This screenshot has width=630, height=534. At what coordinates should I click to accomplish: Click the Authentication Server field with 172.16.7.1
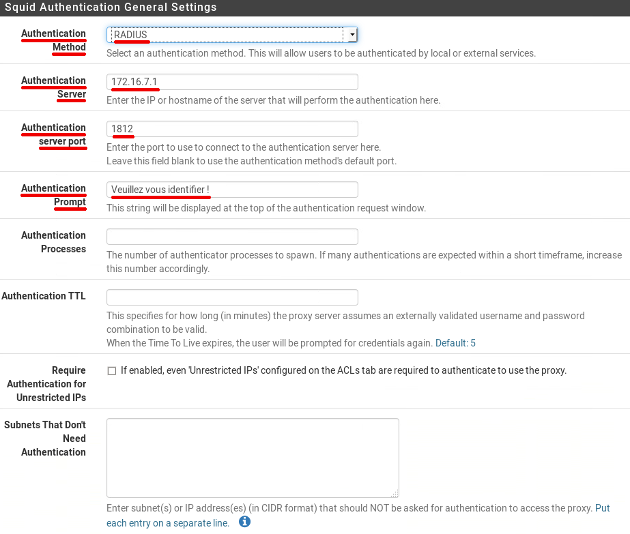[232, 82]
